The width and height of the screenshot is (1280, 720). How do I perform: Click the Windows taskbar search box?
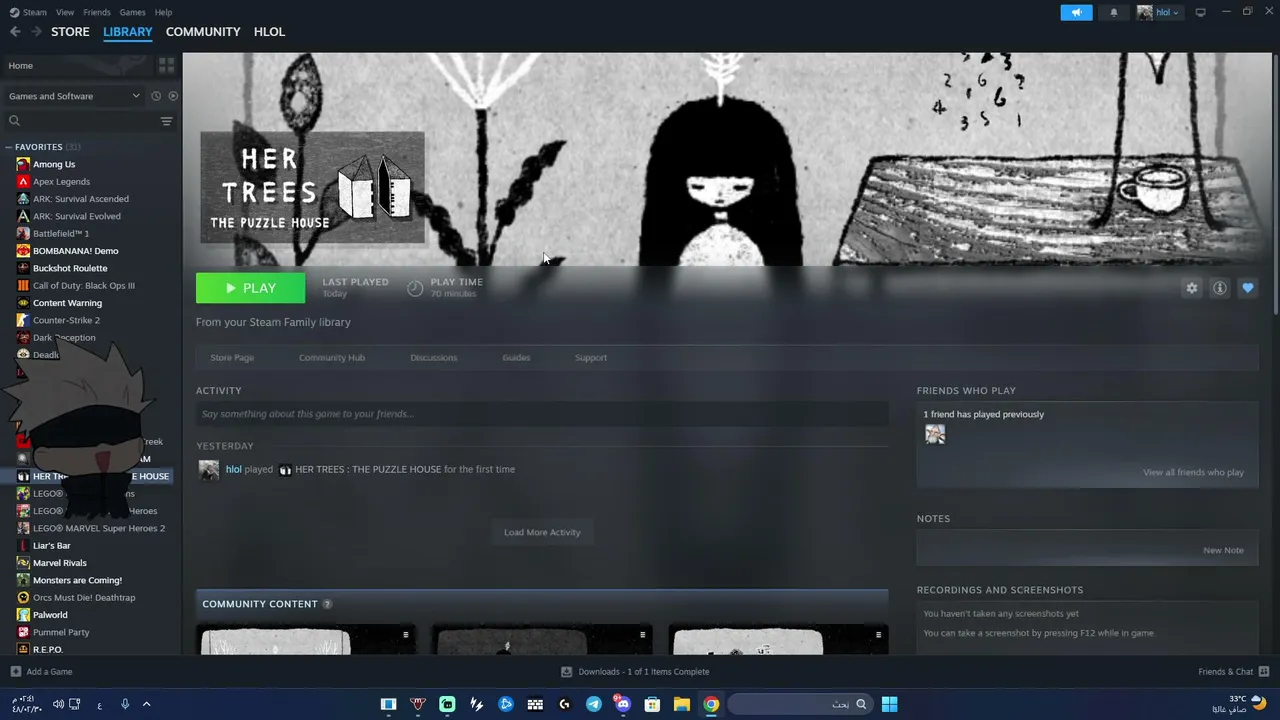pos(799,704)
